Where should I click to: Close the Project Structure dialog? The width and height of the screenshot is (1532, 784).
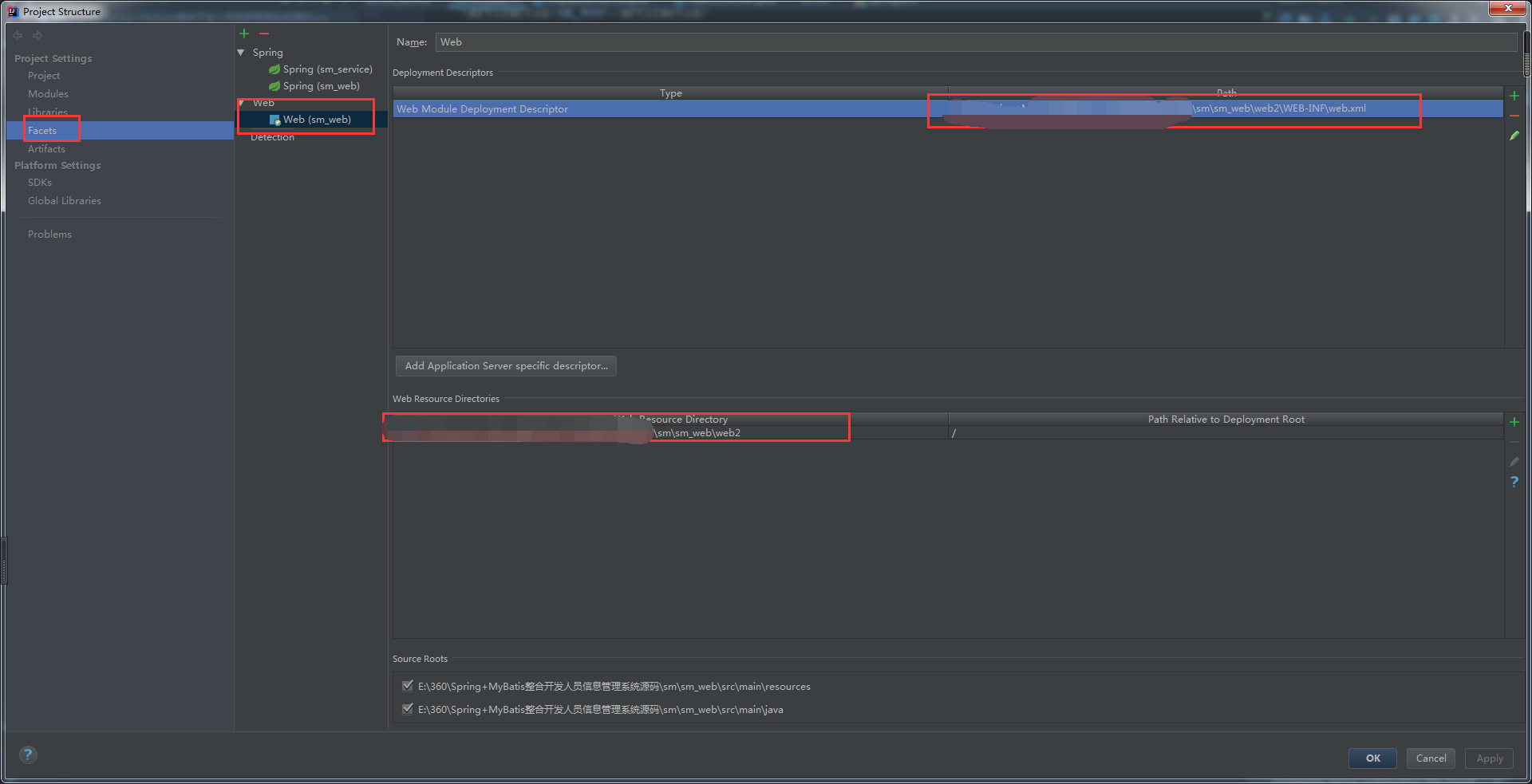tap(1508, 8)
